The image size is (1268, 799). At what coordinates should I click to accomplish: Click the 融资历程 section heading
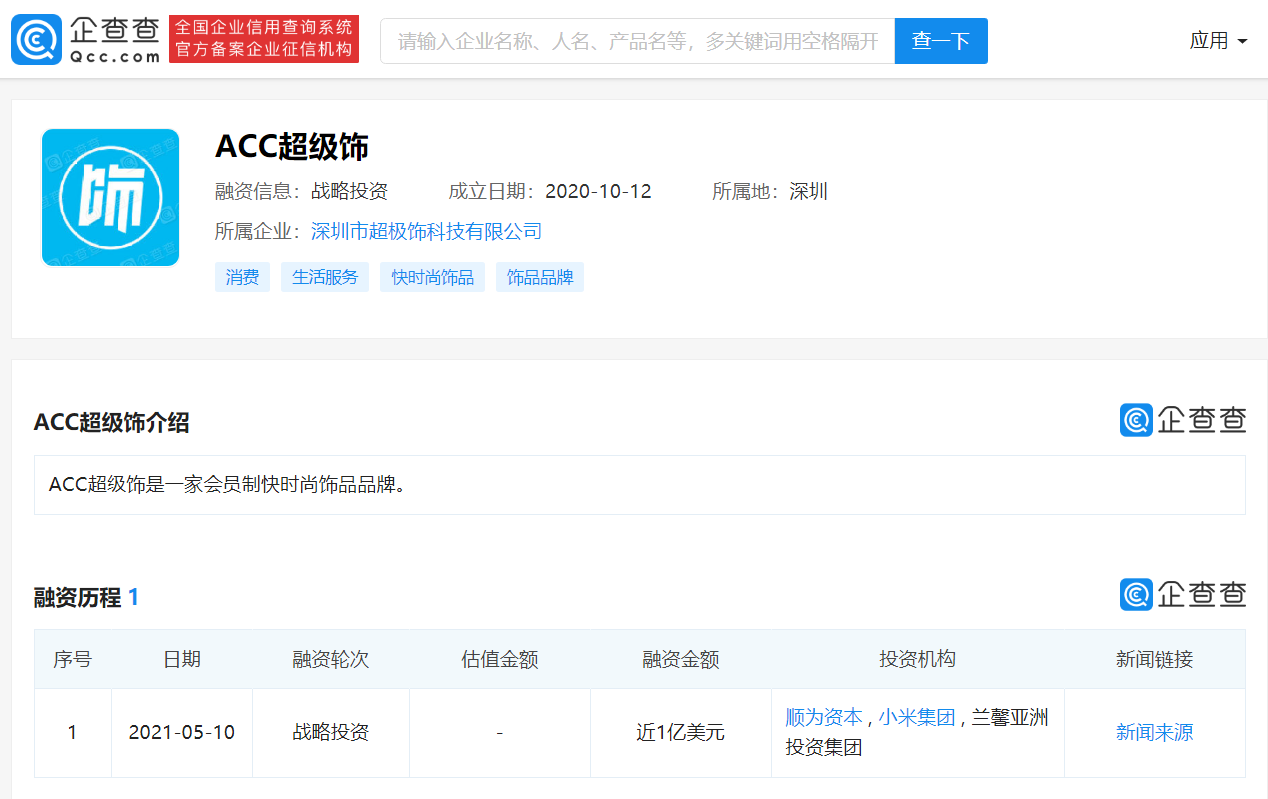87,598
